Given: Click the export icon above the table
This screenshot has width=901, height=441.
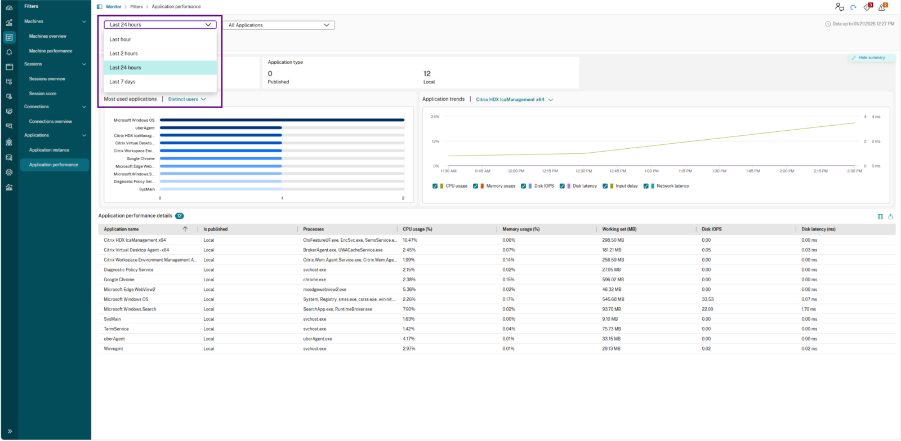Looking at the screenshot, I should [x=891, y=216].
